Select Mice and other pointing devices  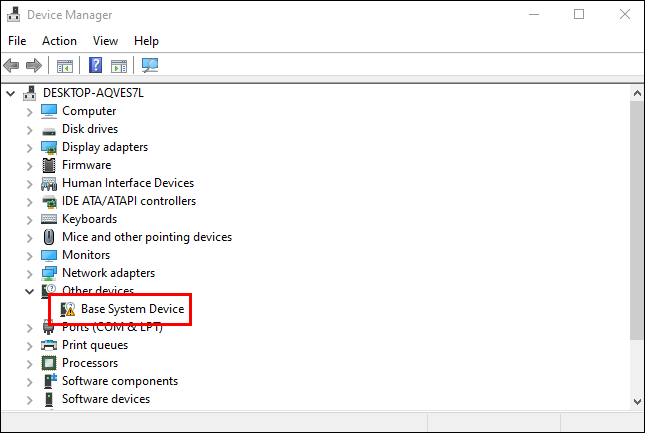(x=146, y=237)
